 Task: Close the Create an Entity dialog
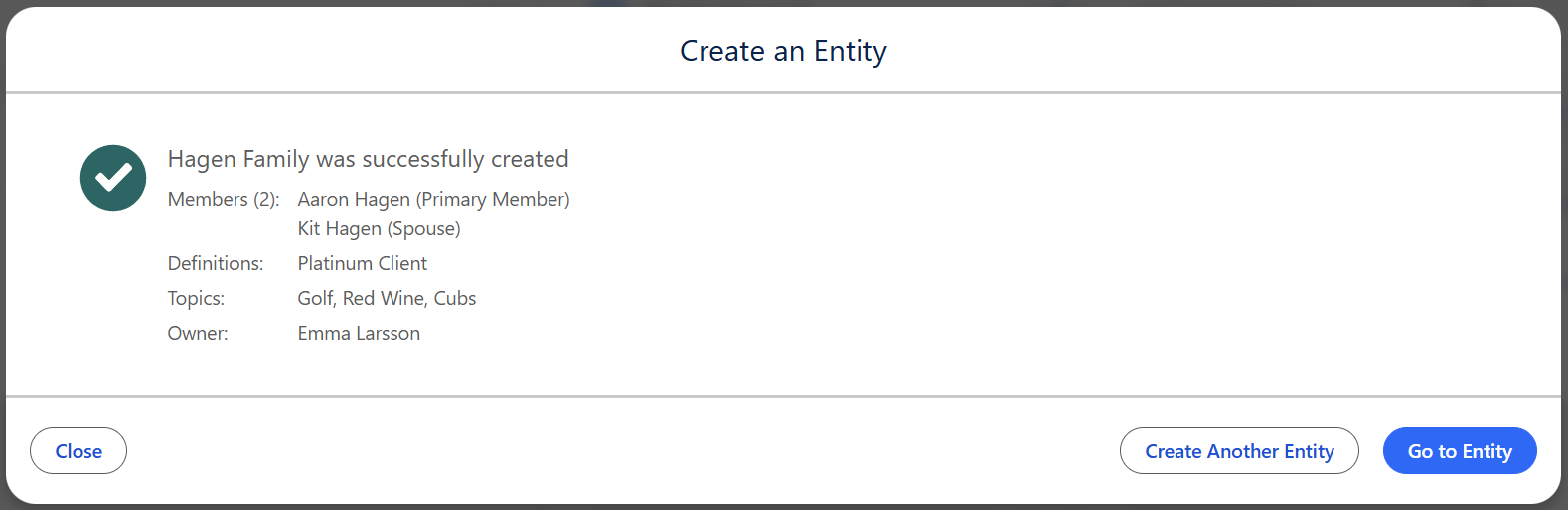tap(78, 451)
